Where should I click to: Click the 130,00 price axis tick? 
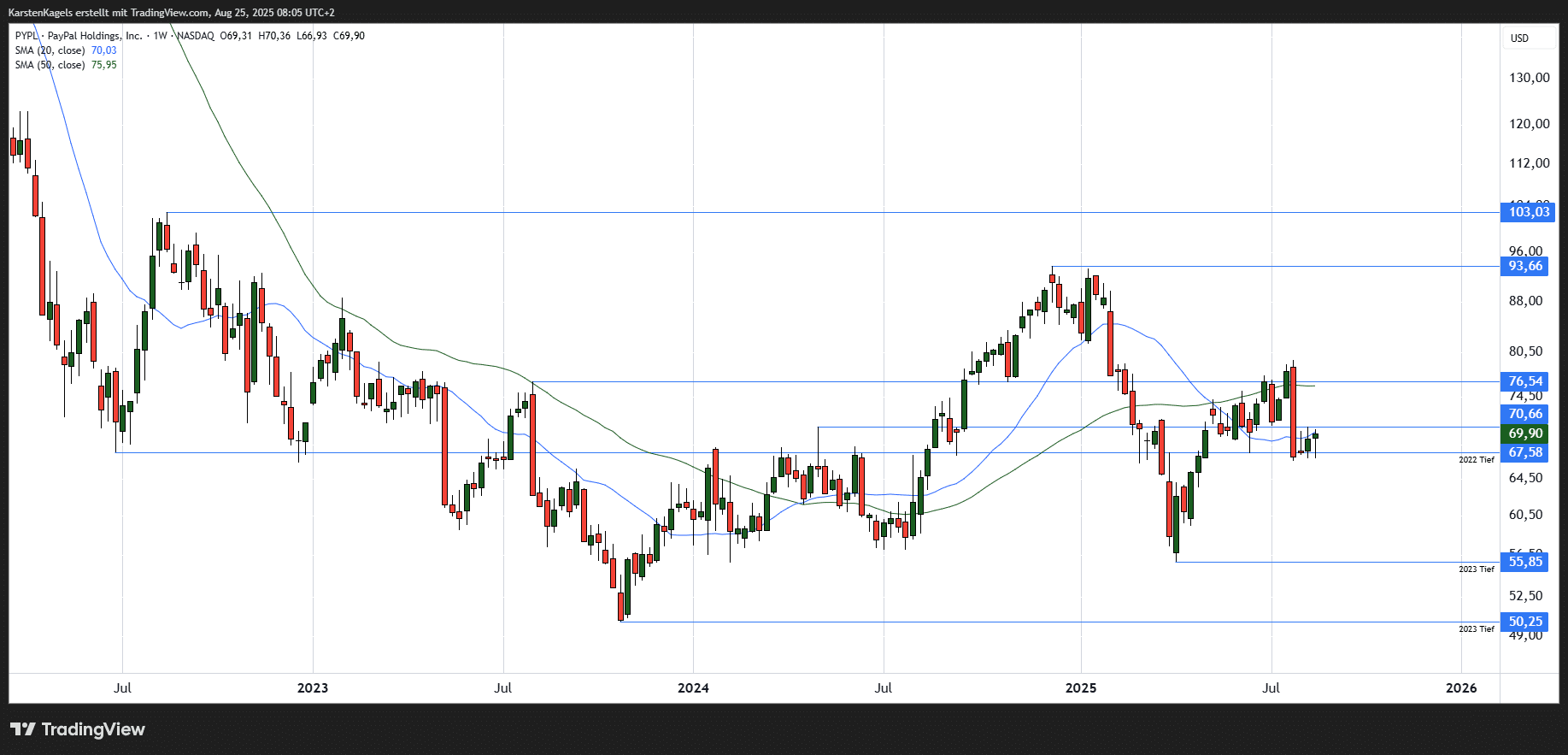coord(1529,78)
